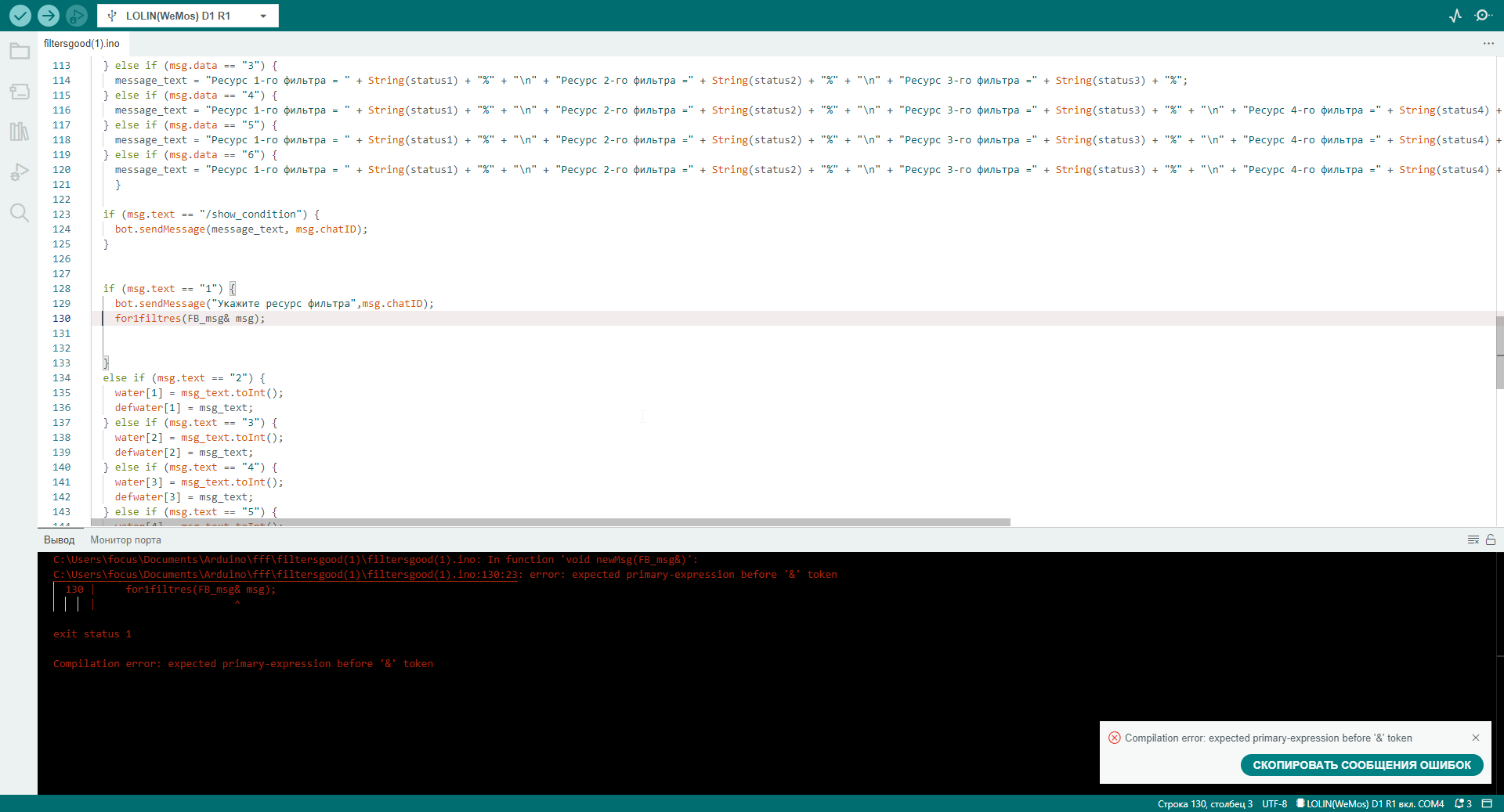Viewport: 1504px width, 812px height.
Task: Click СКОПИРОВАТЬ СООБЩЕНИЯ ОШИБОК button
Action: point(1362,765)
